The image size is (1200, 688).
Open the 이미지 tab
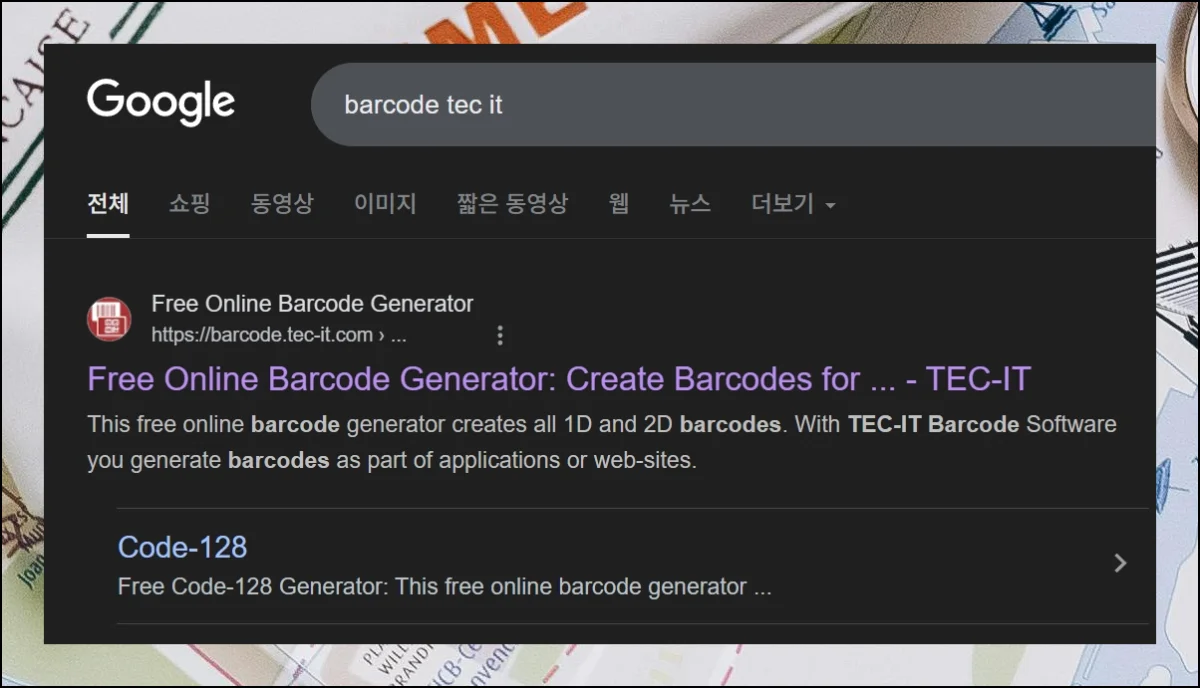pyautogui.click(x=385, y=204)
